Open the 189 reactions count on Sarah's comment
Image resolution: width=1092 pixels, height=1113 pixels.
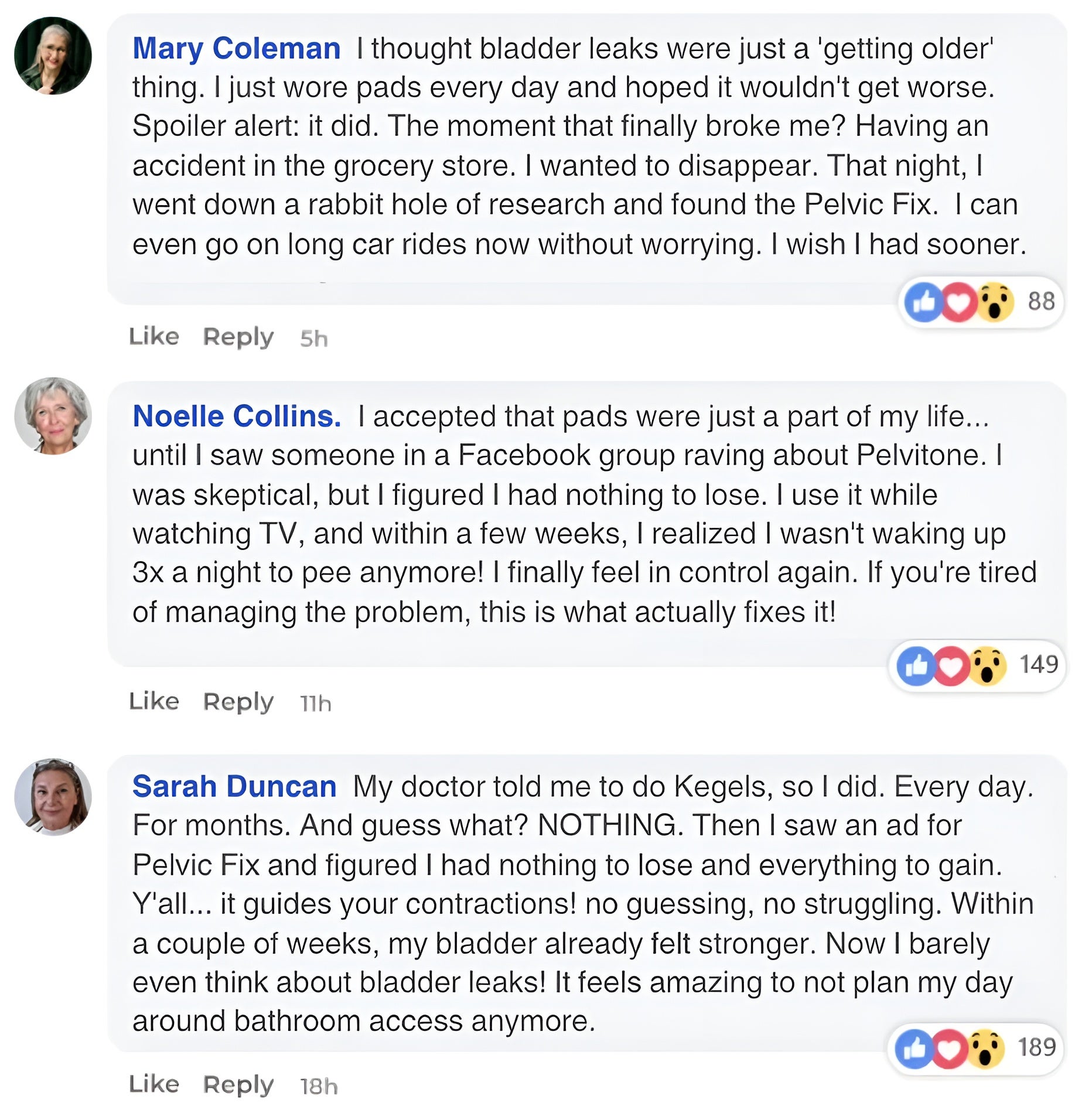pyautogui.click(x=1036, y=1047)
